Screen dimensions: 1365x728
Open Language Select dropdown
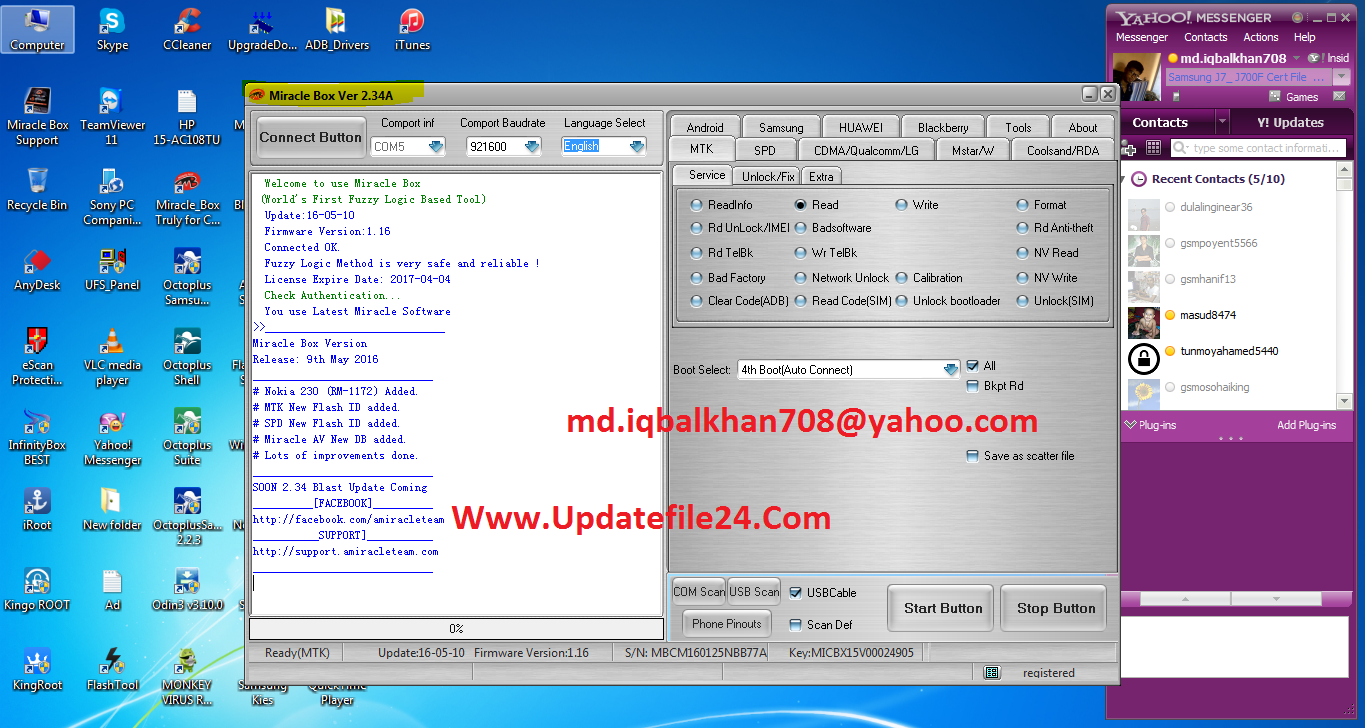point(637,147)
